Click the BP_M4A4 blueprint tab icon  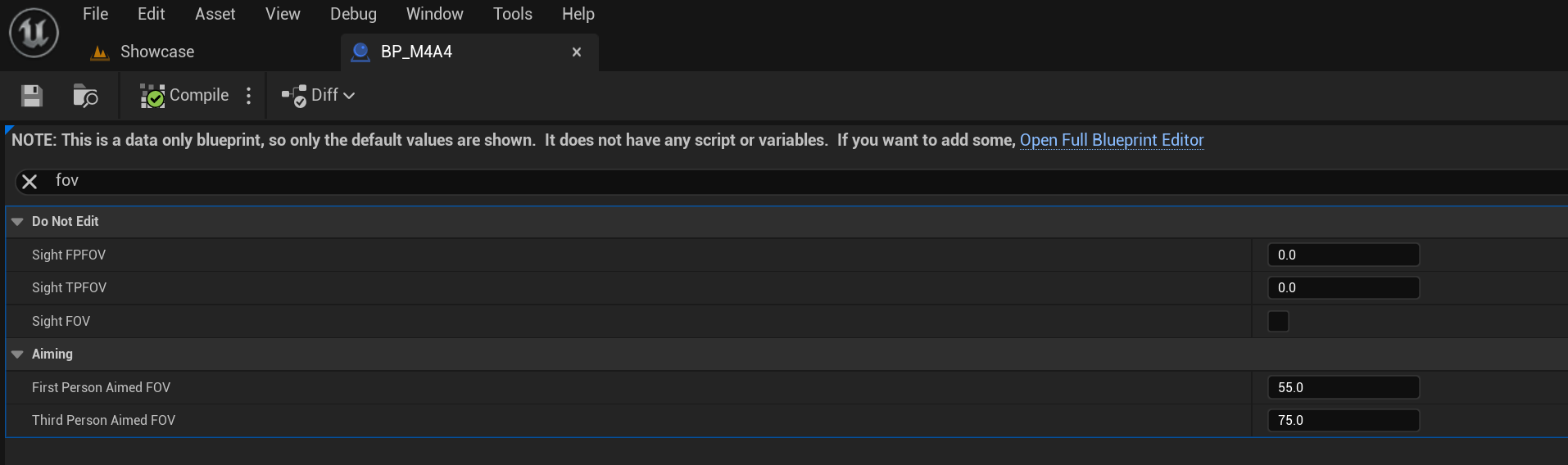click(x=360, y=52)
